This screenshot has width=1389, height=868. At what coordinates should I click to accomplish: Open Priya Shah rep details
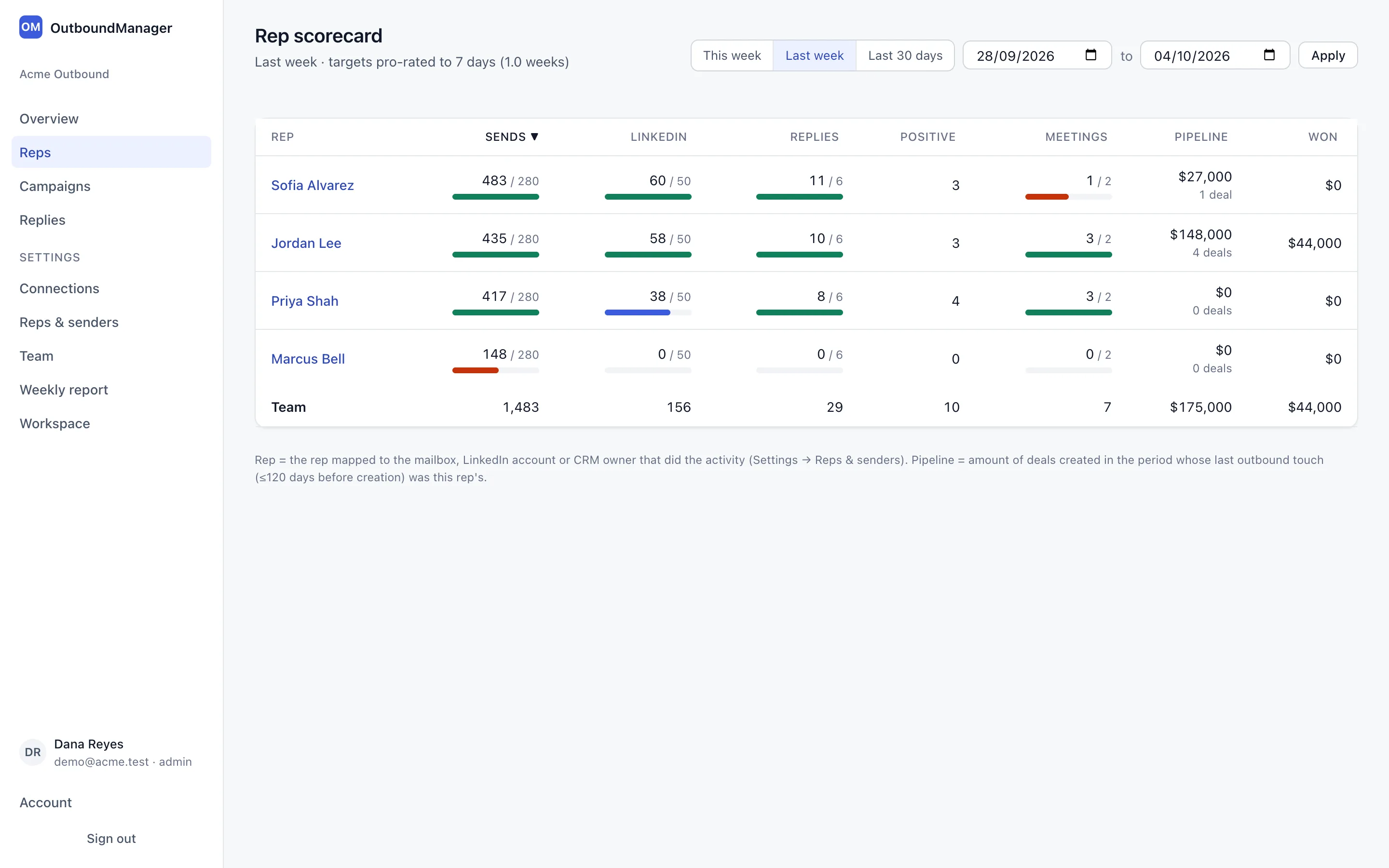click(304, 301)
